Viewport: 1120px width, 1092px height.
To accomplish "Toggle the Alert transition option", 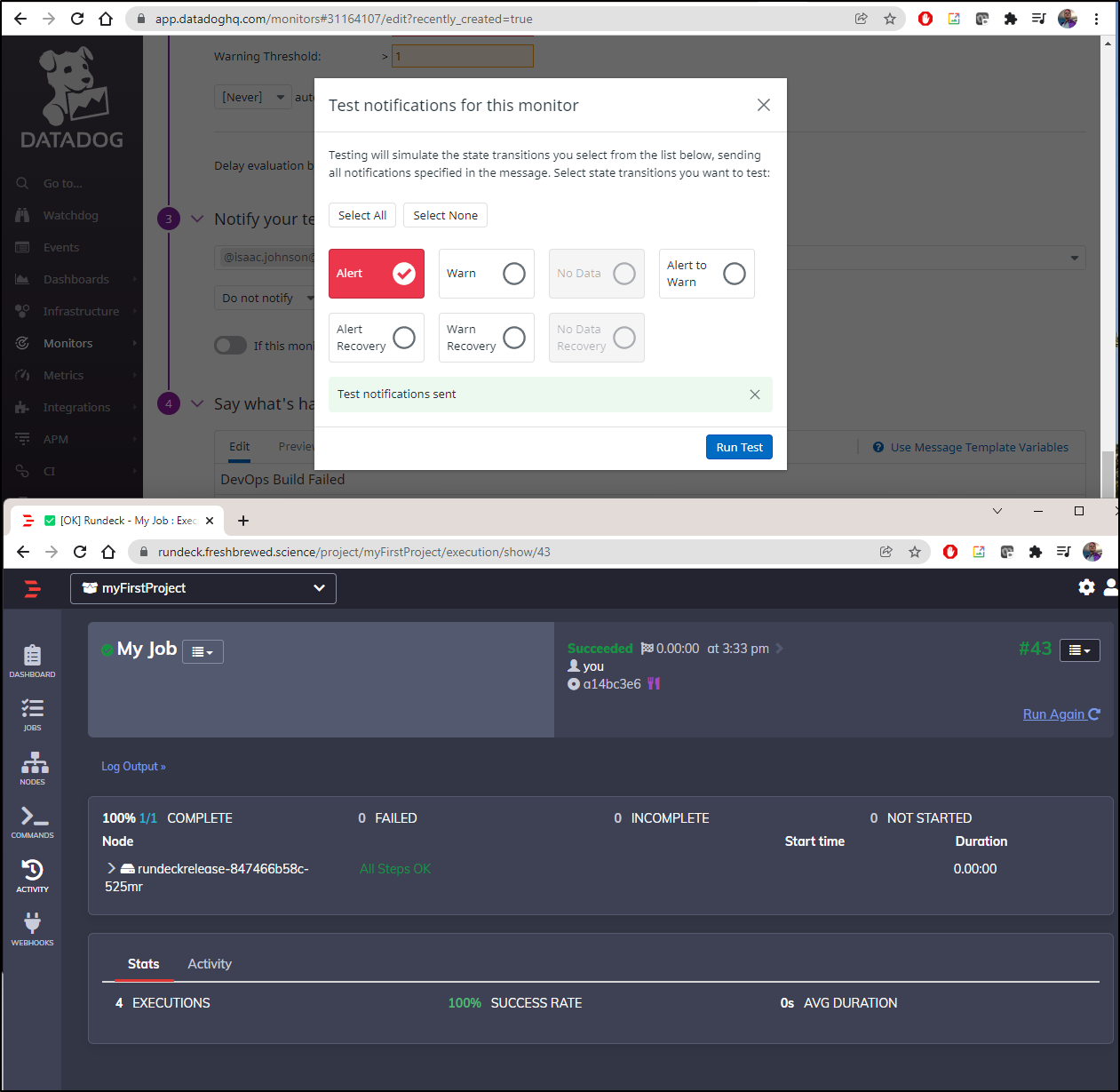I will (x=377, y=274).
